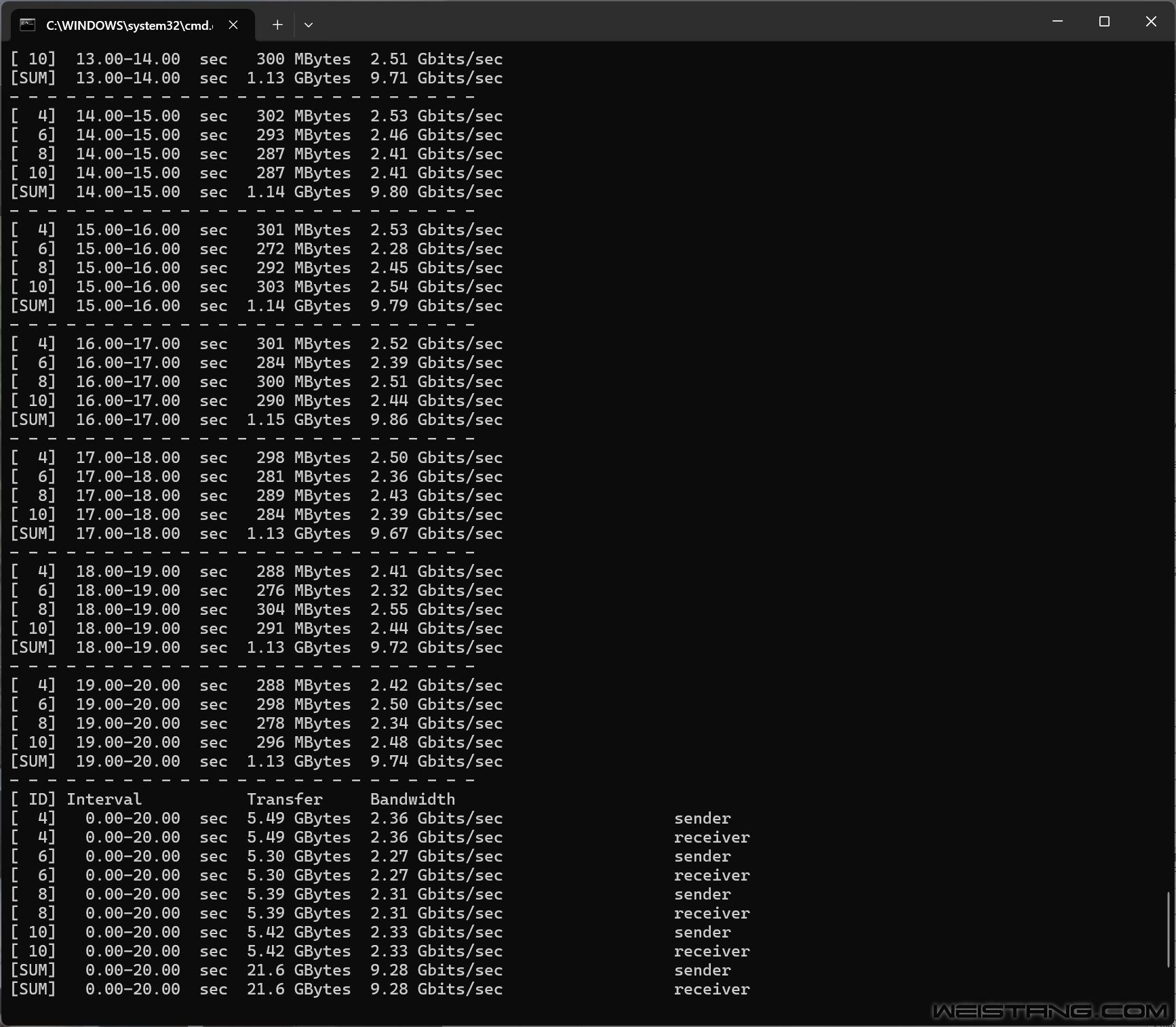This screenshot has width=1176, height=1027.
Task: Click 5.42 GBytes in stream 10 sender row
Action: pyautogui.click(x=299, y=932)
